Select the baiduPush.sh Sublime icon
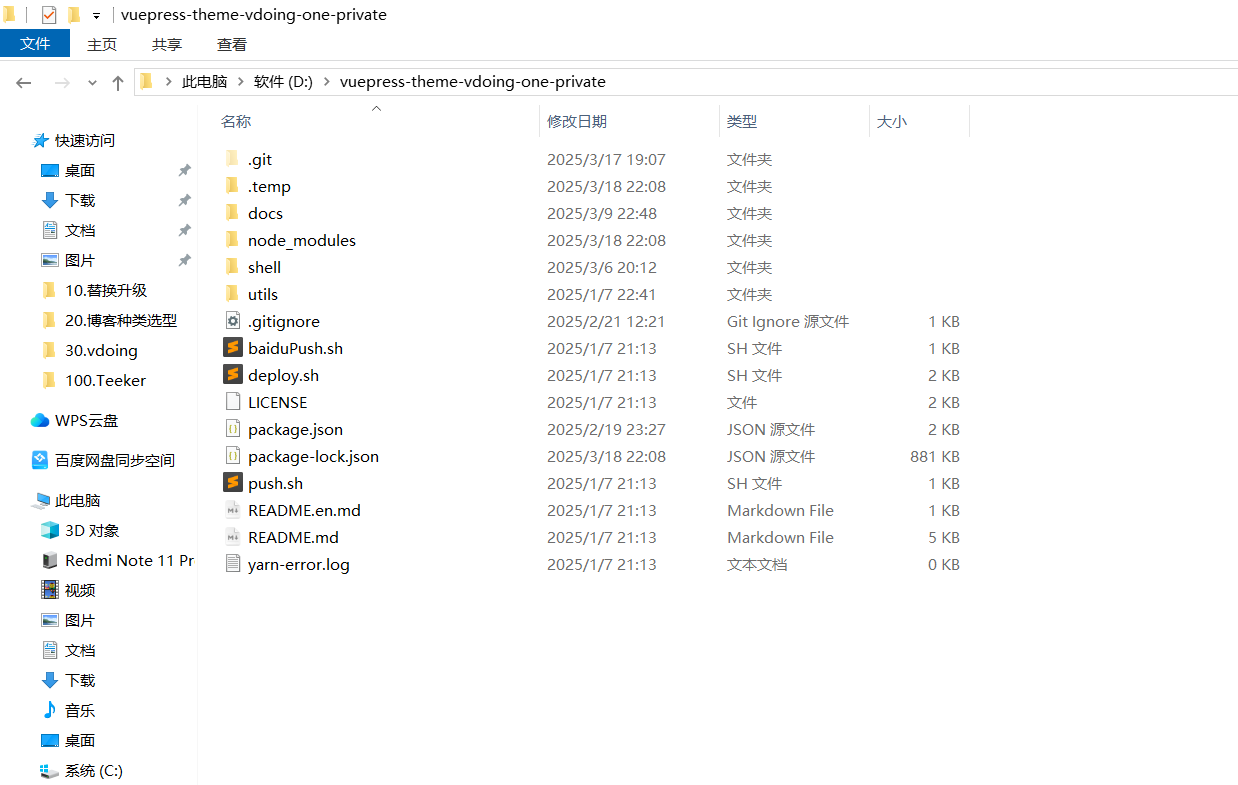The image size is (1238, 785). click(x=232, y=348)
